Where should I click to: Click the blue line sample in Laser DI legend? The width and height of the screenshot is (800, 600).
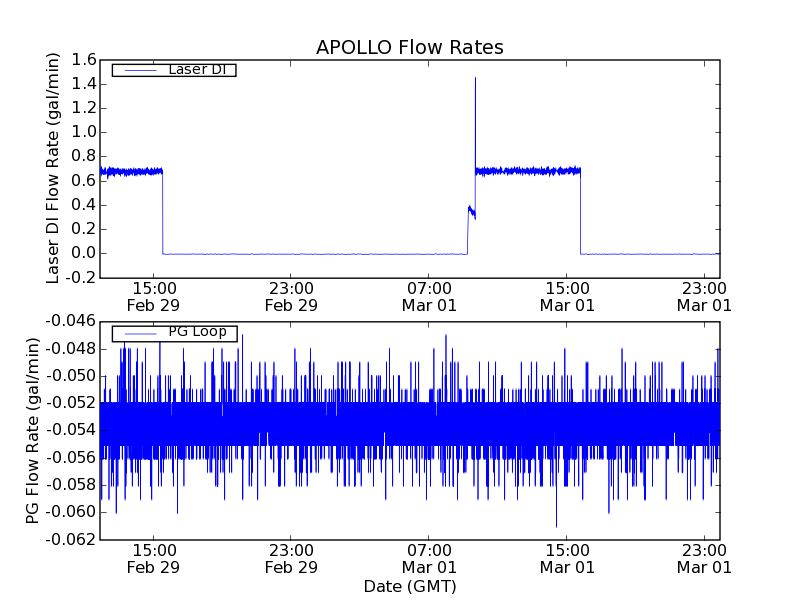point(141,70)
